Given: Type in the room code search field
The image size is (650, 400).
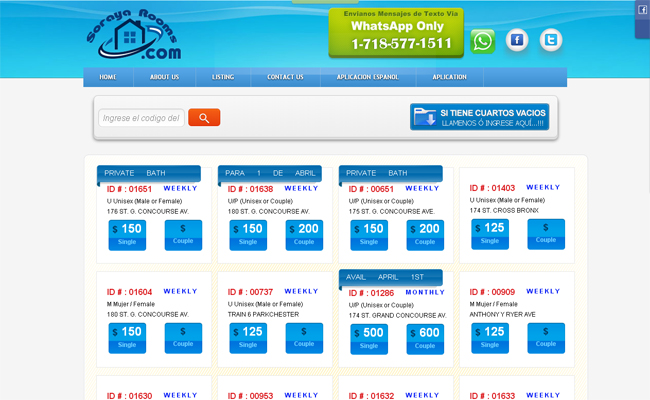Looking at the screenshot, I should tap(141, 118).
